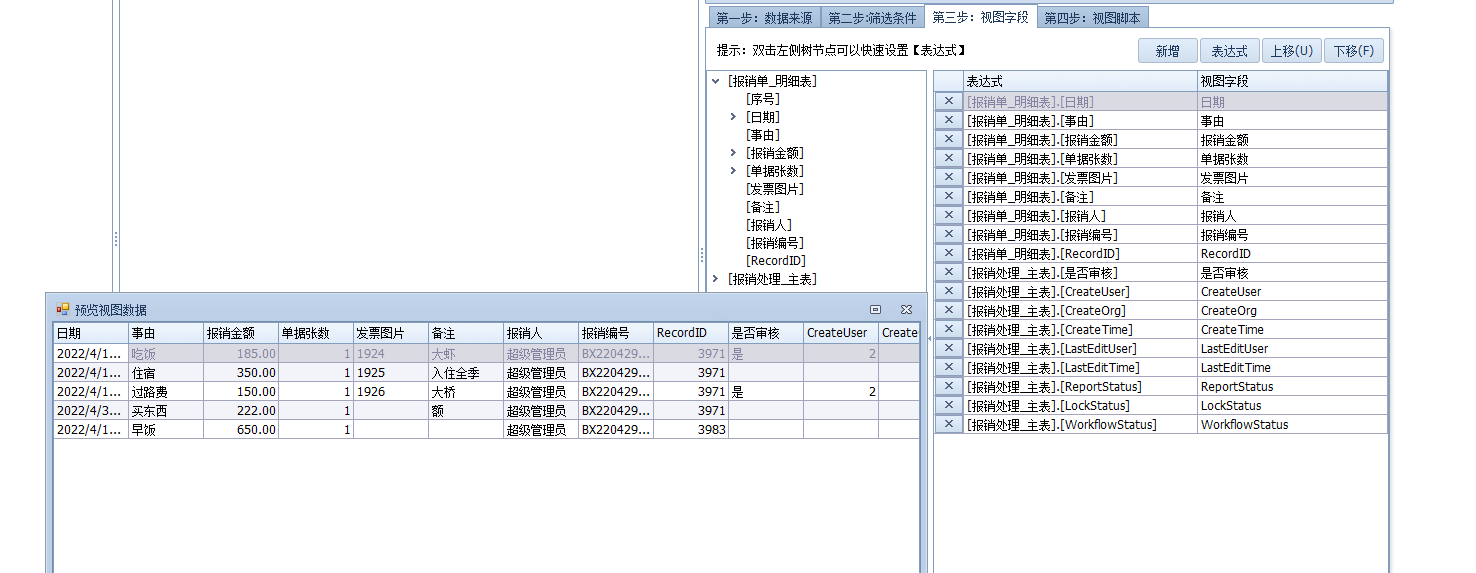Click the 表达式 button
This screenshot has width=1476, height=573.
[1229, 51]
